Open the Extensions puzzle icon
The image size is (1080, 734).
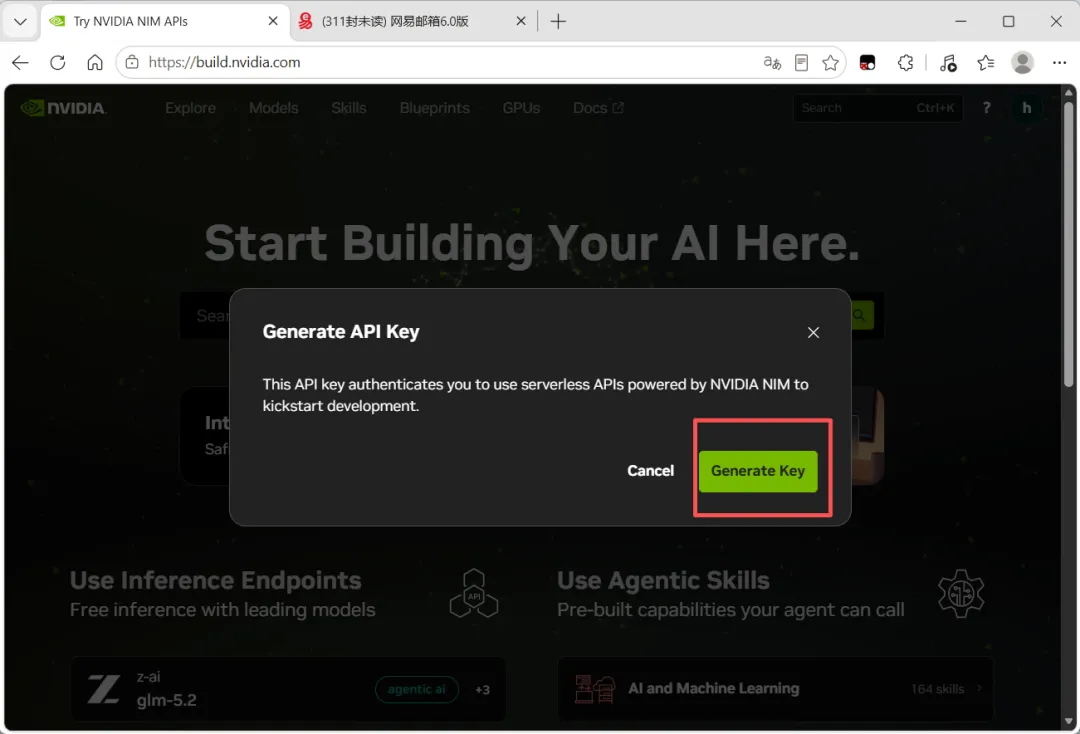[x=906, y=63]
